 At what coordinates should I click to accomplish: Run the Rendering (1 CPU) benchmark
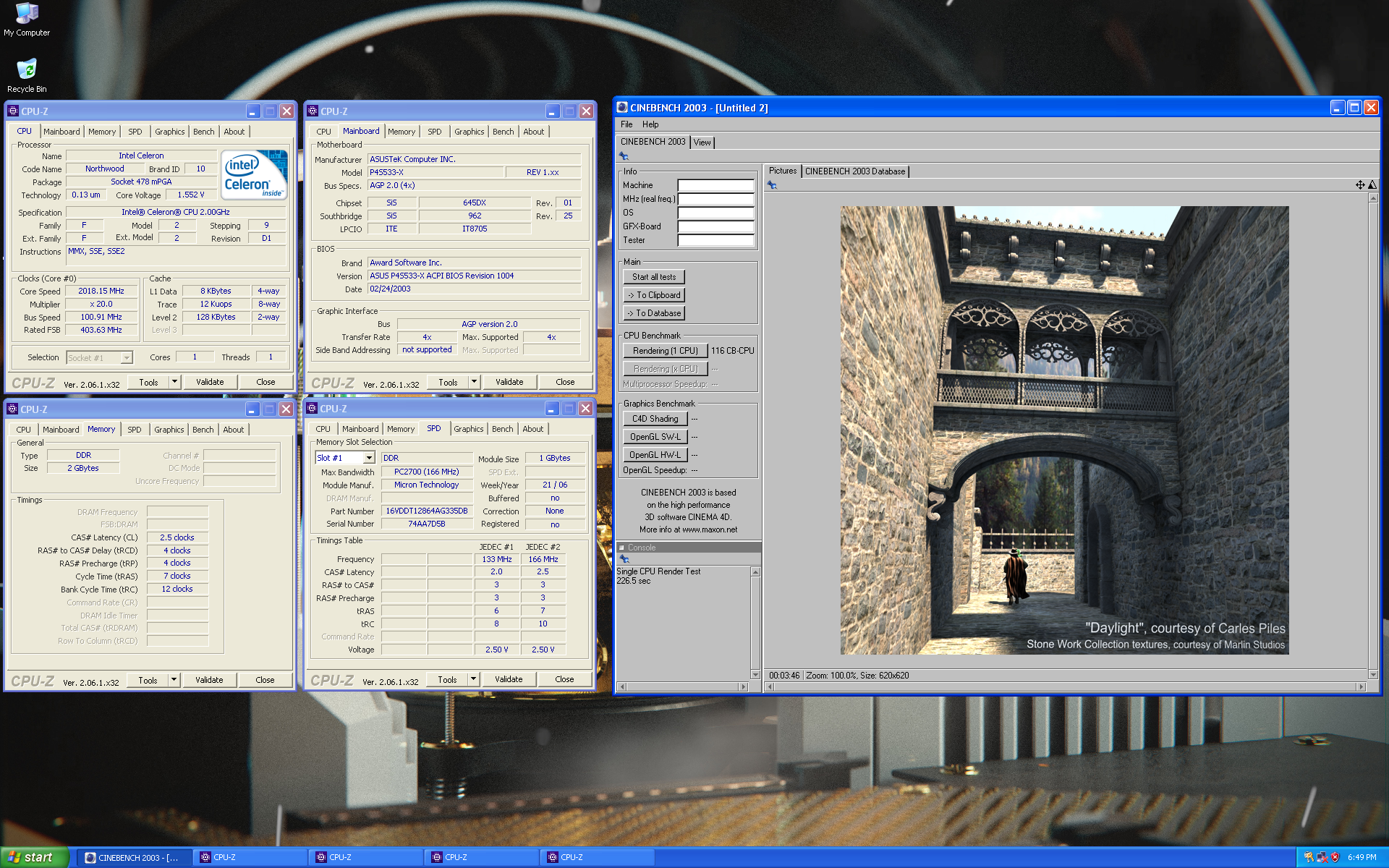coord(665,351)
